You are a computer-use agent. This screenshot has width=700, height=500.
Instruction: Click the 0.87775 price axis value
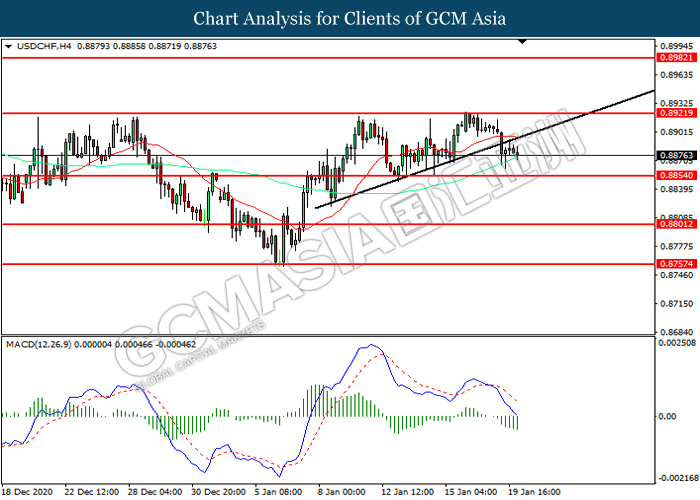(677, 246)
